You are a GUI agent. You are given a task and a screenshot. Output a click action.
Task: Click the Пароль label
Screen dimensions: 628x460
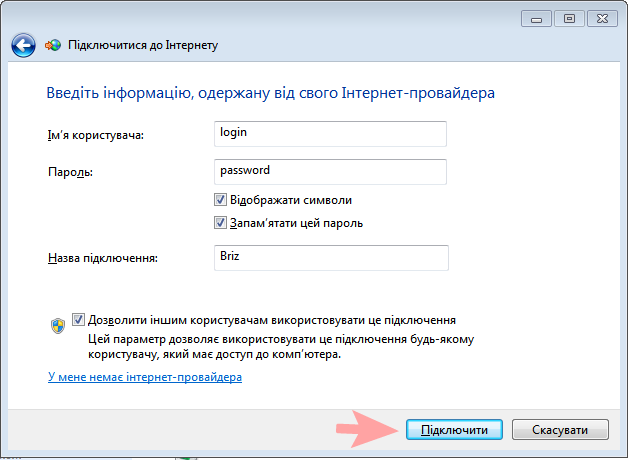point(70,172)
